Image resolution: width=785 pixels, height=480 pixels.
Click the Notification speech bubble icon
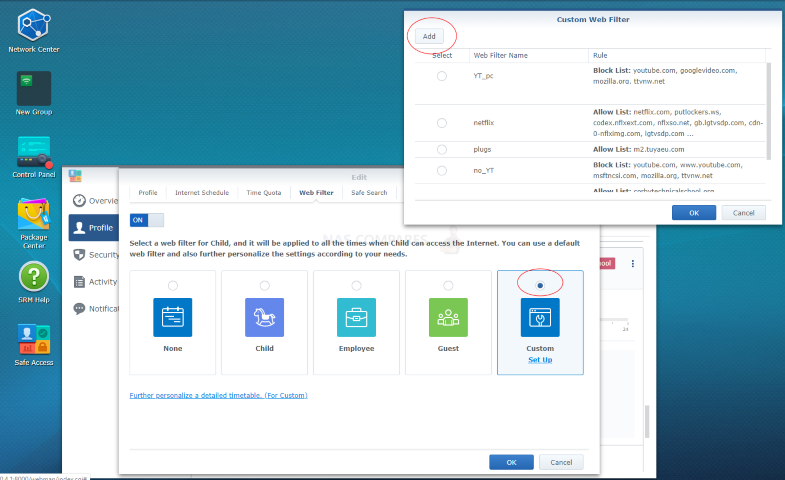pyautogui.click(x=79, y=309)
